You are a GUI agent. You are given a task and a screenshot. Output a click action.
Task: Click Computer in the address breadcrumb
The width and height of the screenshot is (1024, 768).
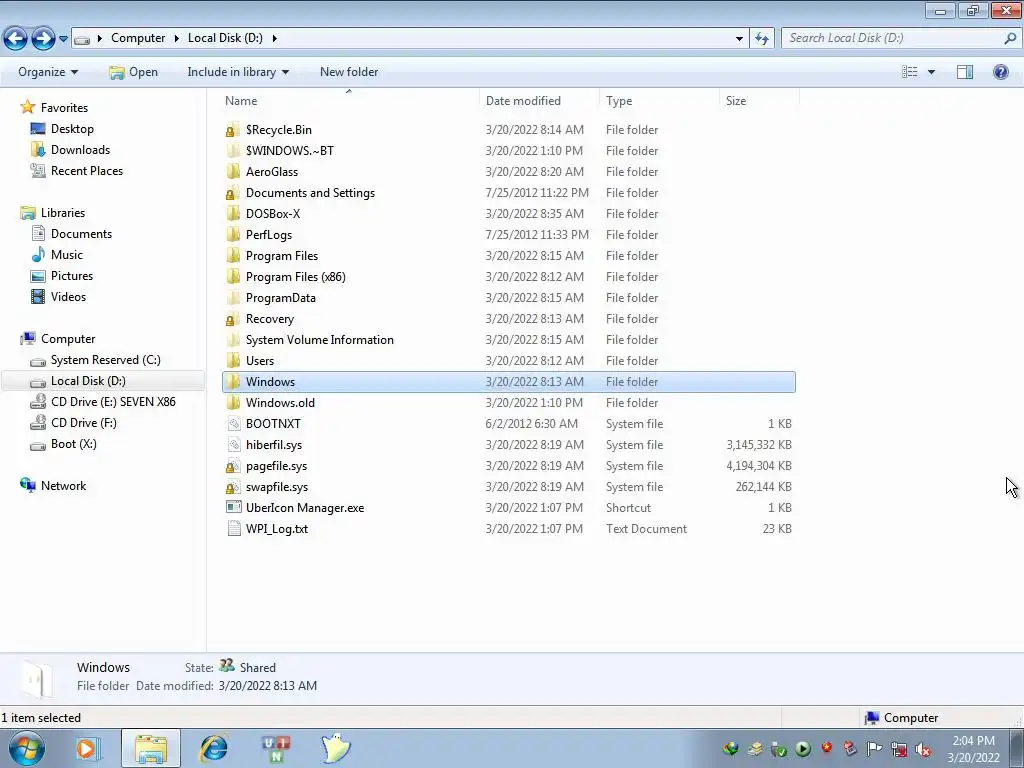click(x=138, y=38)
